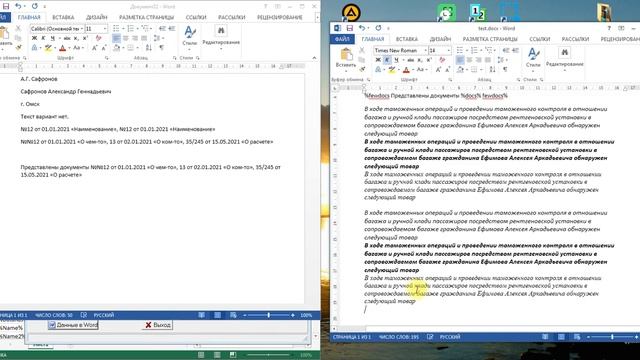Toggle Italic (К) in test.docx window
This screenshot has height=360, width=640.
(x=387, y=60)
